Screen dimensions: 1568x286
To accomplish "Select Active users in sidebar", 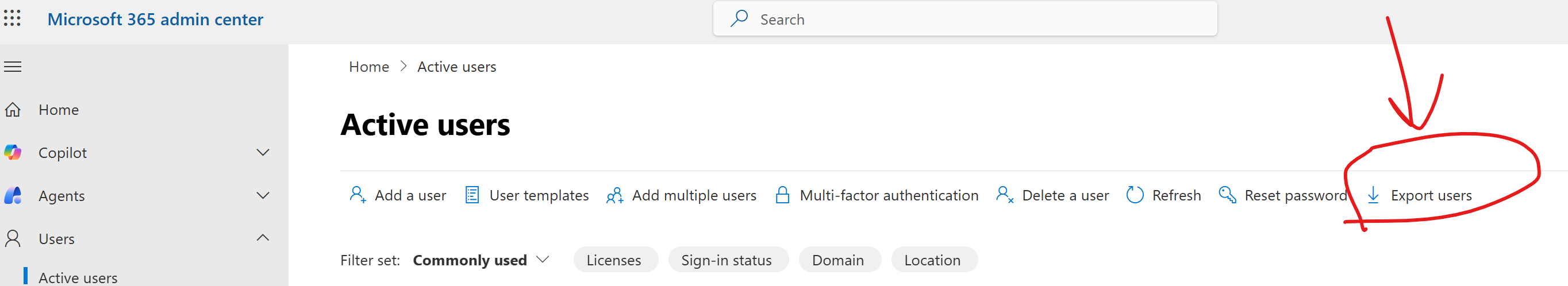I will click(x=78, y=277).
